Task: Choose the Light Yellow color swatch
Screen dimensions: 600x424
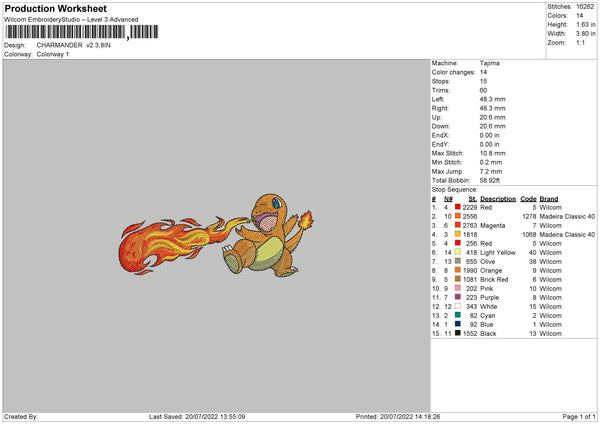Action: point(458,252)
